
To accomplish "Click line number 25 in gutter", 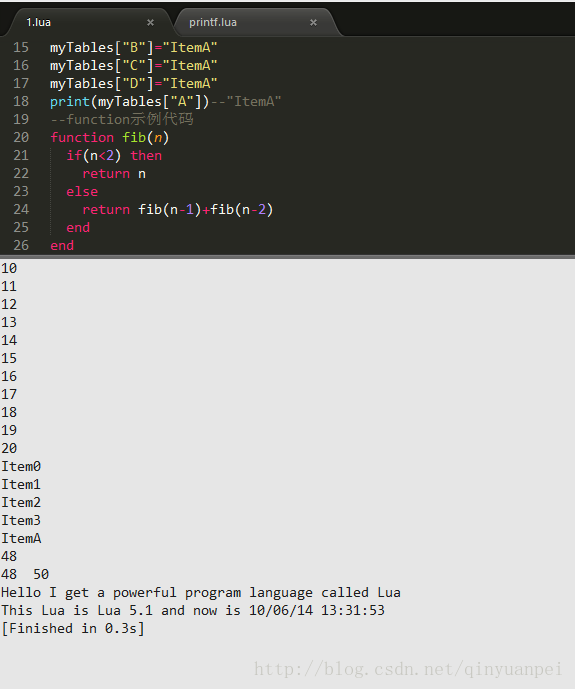I will click(x=21, y=228).
